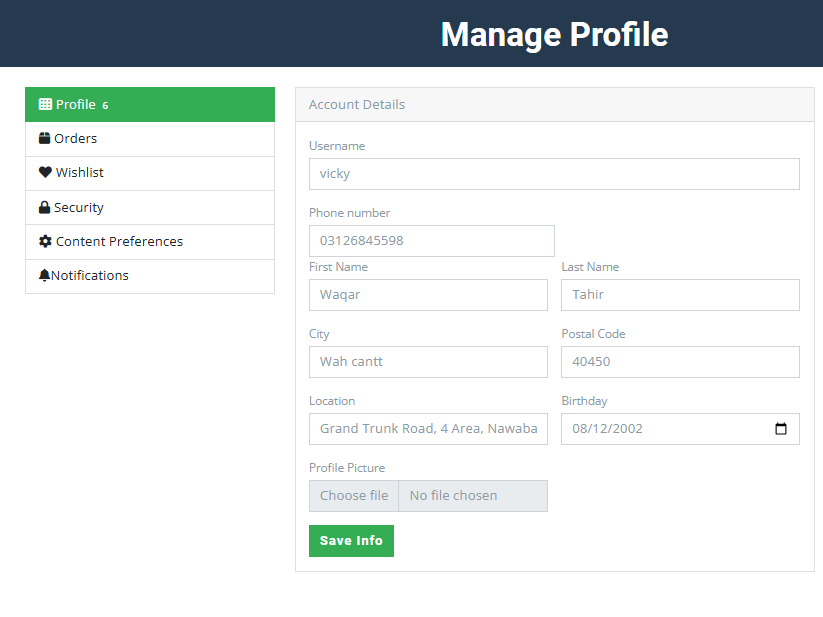Click the Notifications bell icon
This screenshot has height=617, width=823.
(x=44, y=275)
